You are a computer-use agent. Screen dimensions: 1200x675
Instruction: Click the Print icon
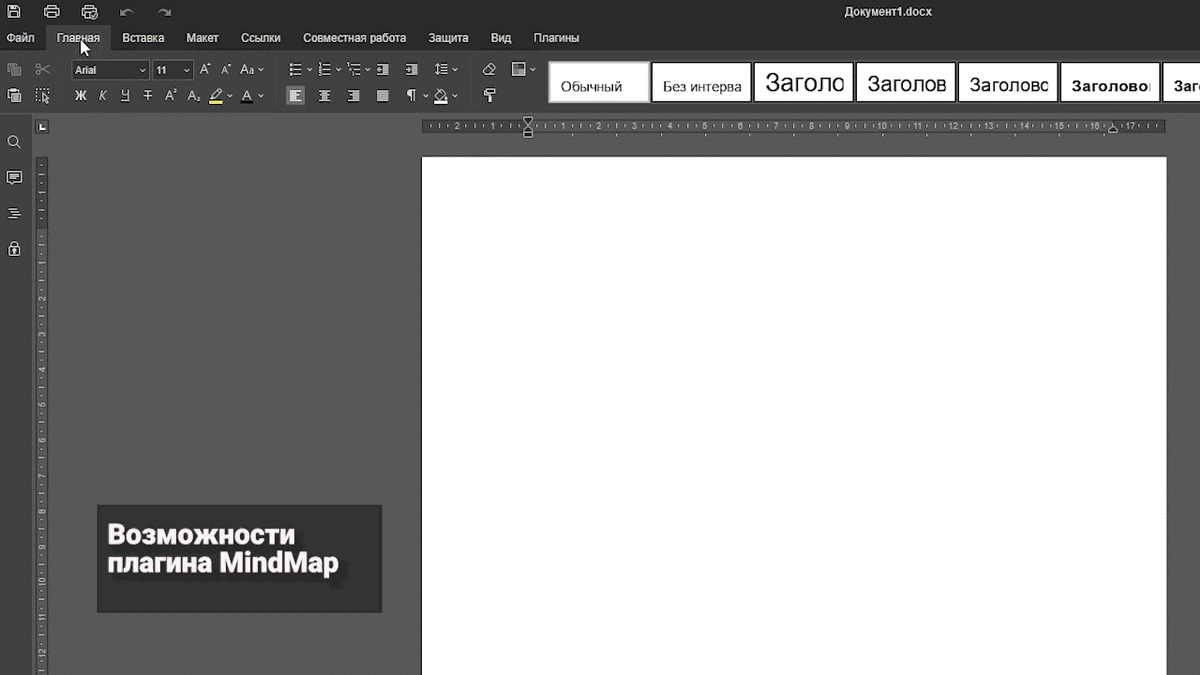point(51,12)
